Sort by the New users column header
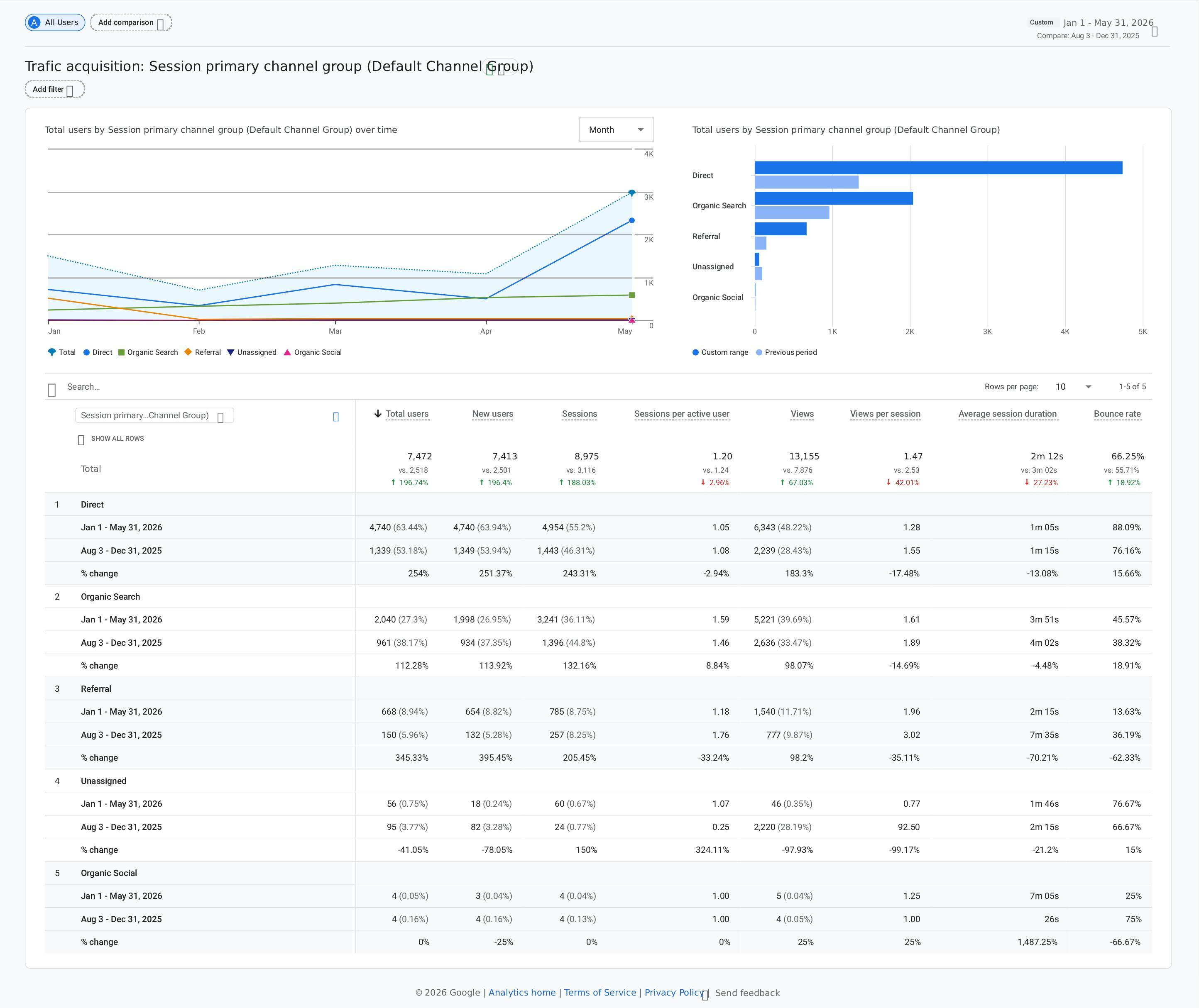The image size is (1199, 1008). click(492, 414)
